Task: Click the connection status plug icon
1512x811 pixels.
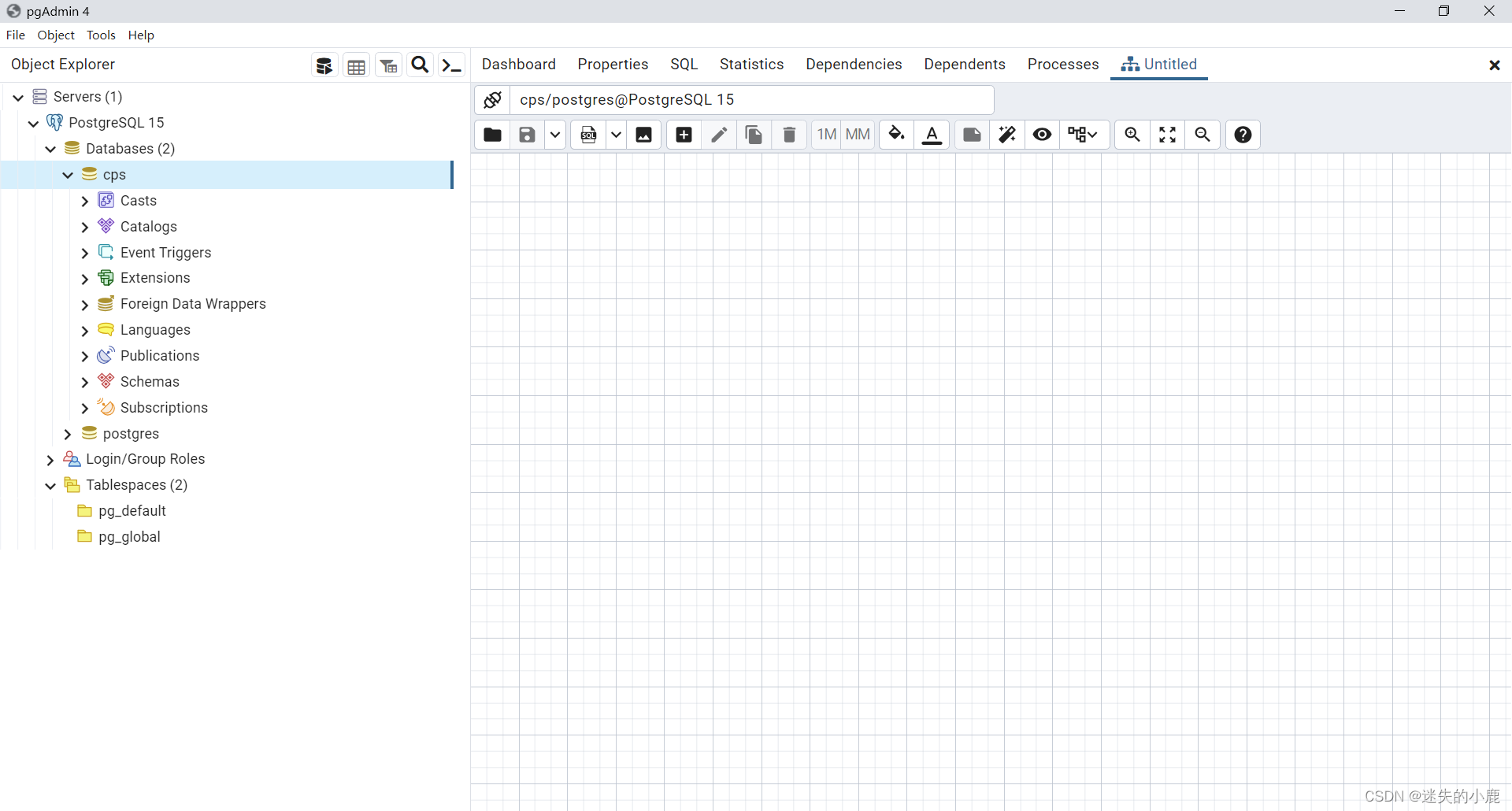Action: [493, 100]
